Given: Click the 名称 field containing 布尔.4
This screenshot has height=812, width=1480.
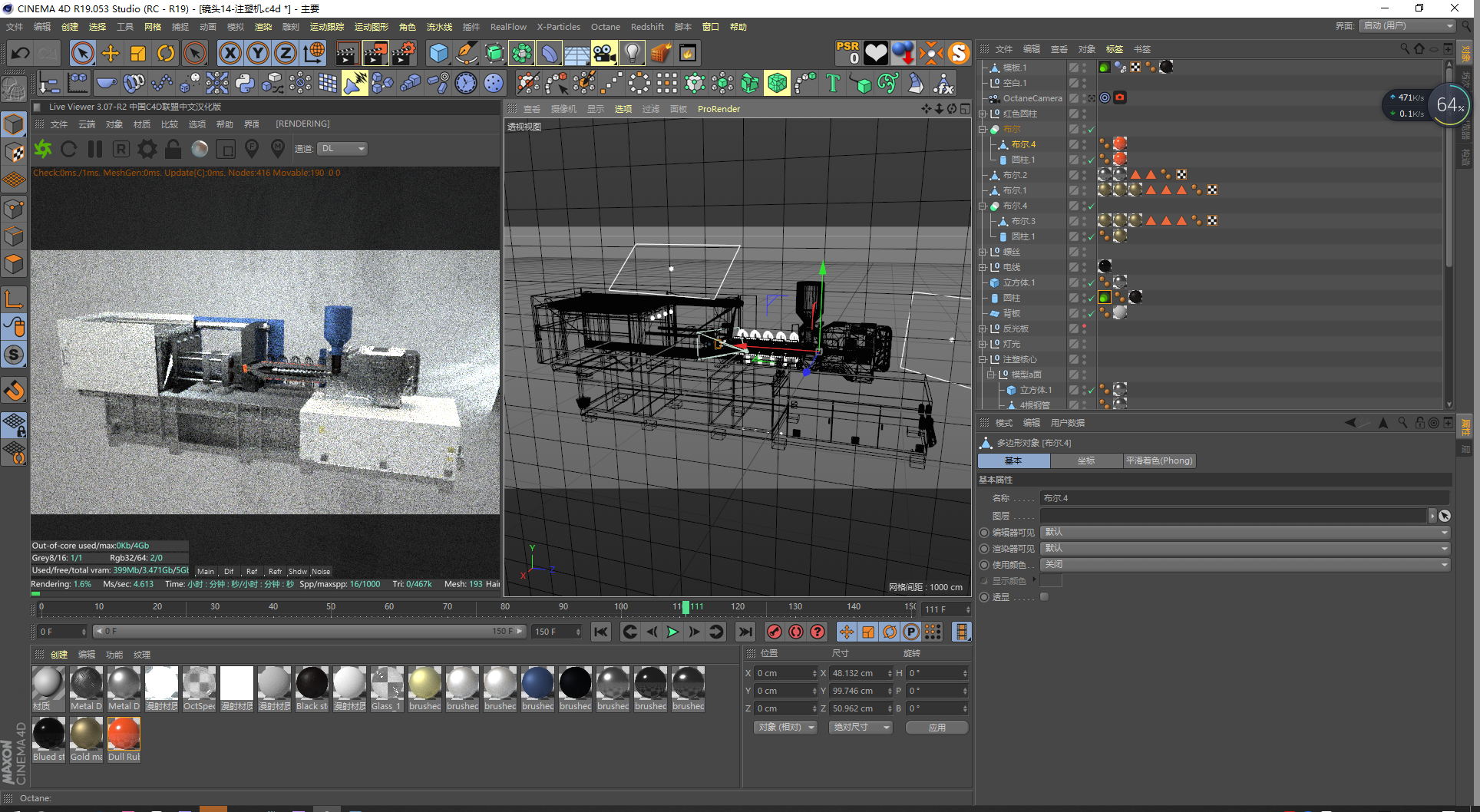Looking at the screenshot, I should [x=1244, y=498].
